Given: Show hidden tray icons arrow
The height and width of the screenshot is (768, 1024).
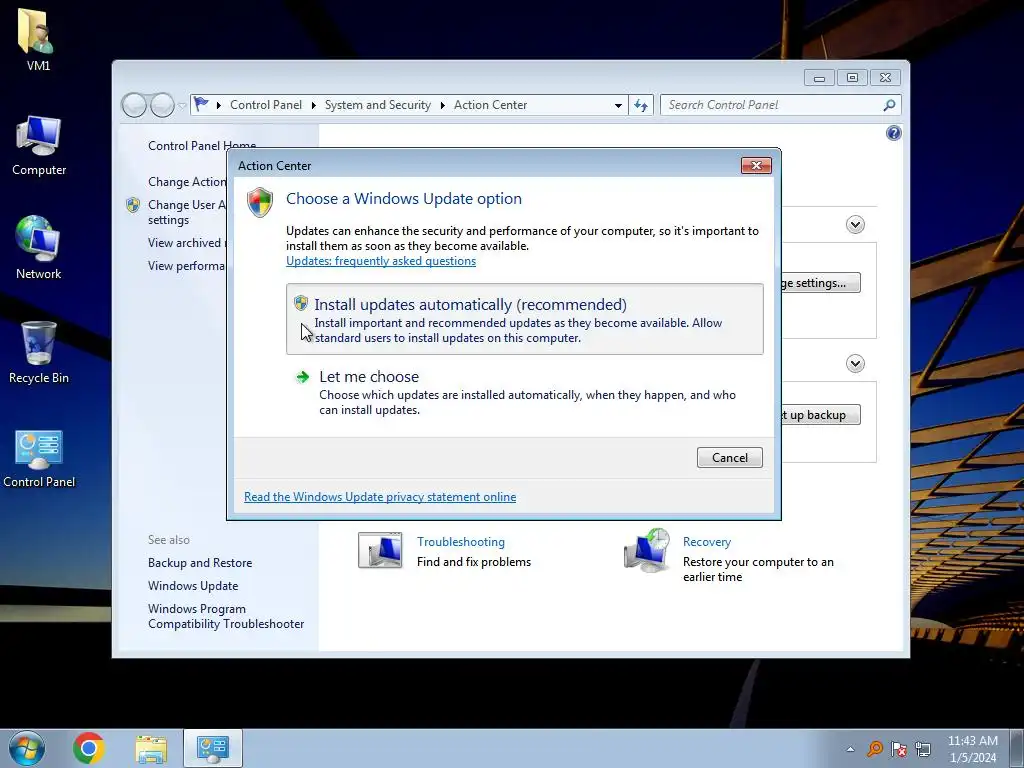Looking at the screenshot, I should (x=850, y=749).
